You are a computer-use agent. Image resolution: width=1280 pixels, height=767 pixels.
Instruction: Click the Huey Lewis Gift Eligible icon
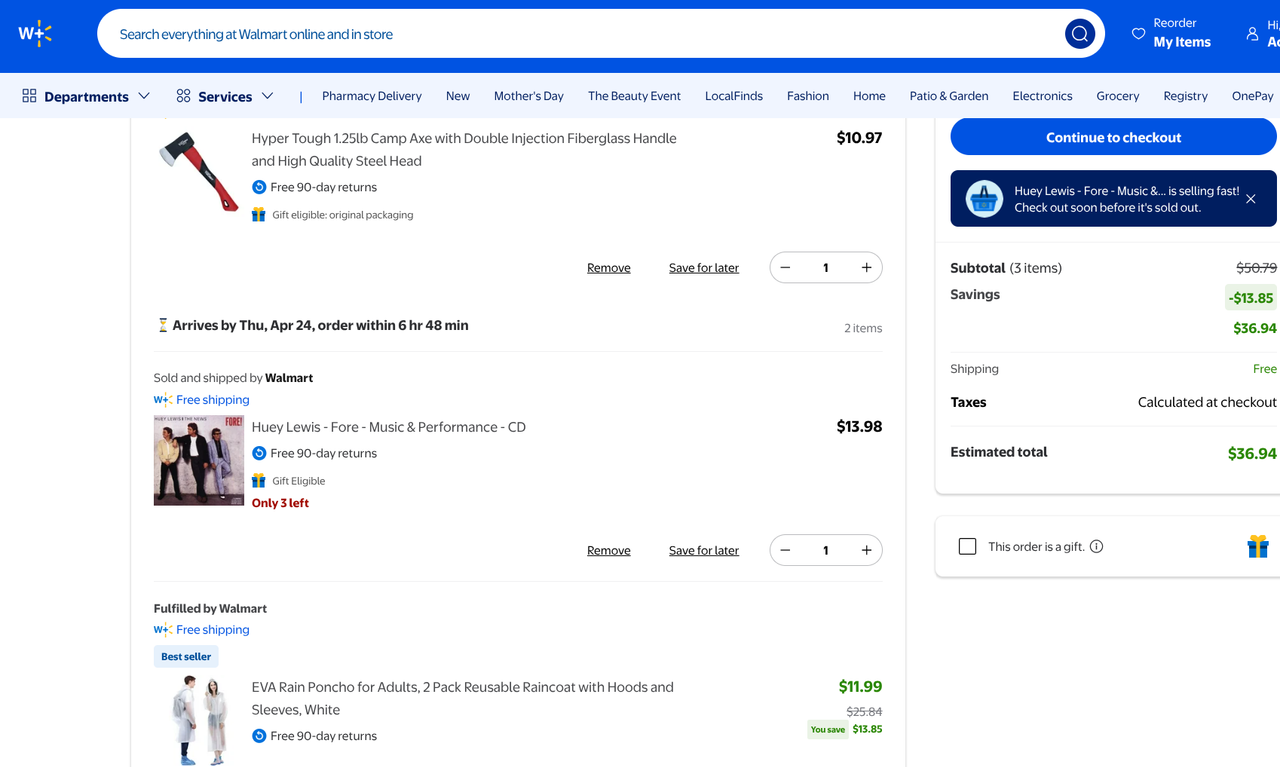[x=259, y=480]
